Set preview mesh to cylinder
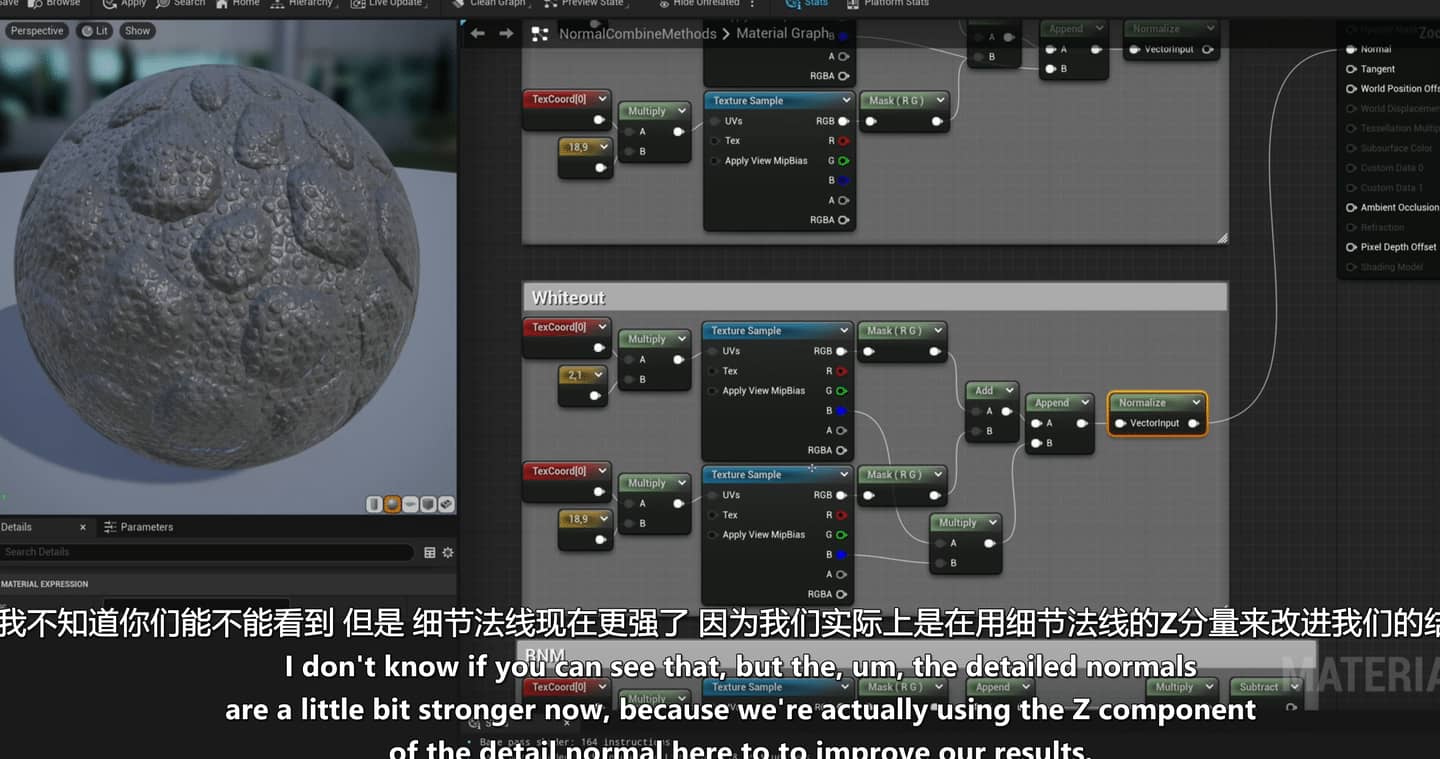This screenshot has height=759, width=1440. [374, 504]
